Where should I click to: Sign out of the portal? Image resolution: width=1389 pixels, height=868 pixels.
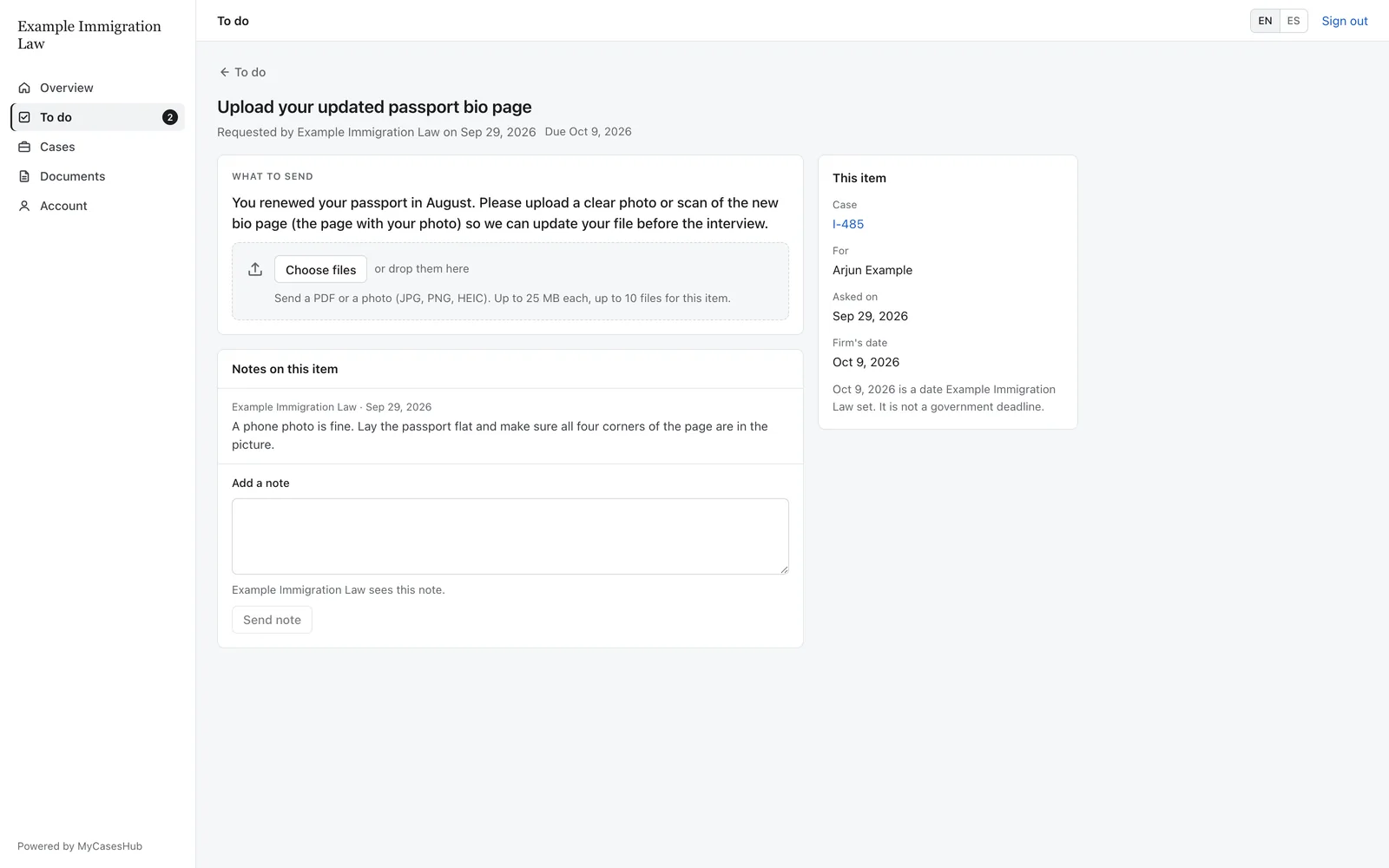coord(1344,21)
